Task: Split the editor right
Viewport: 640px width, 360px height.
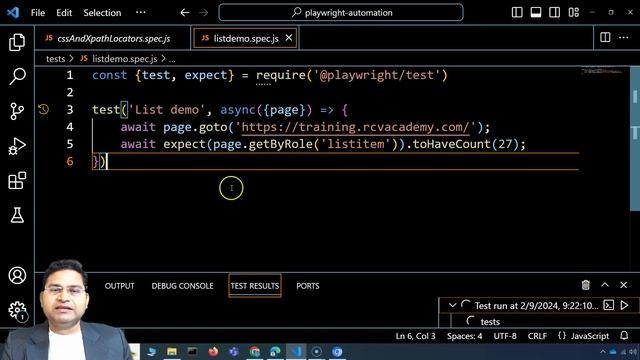Action: pos(605,38)
